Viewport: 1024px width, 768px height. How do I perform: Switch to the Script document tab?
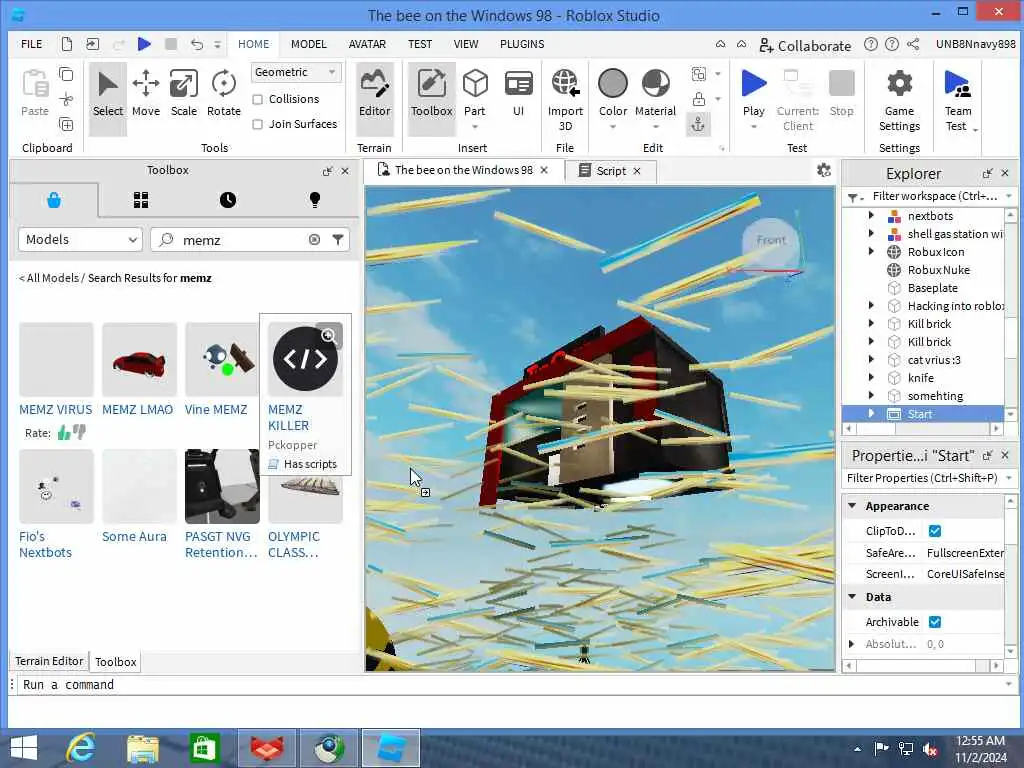coord(611,170)
